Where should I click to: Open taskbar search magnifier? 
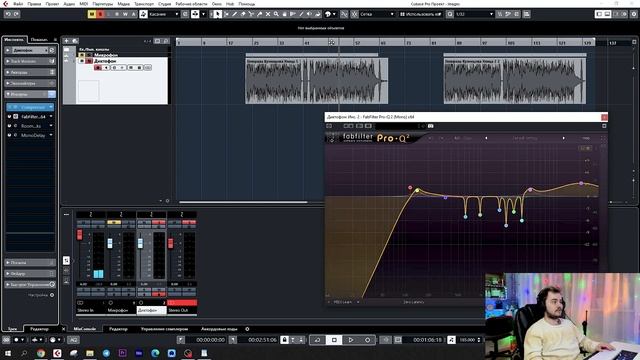[24, 353]
